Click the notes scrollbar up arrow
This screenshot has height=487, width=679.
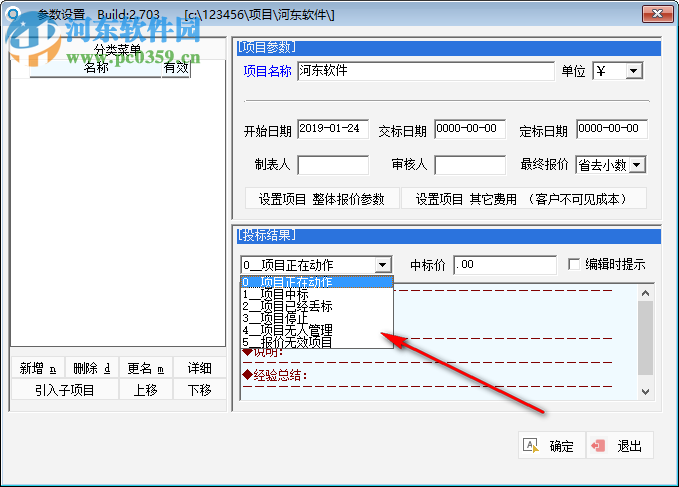coord(645,293)
